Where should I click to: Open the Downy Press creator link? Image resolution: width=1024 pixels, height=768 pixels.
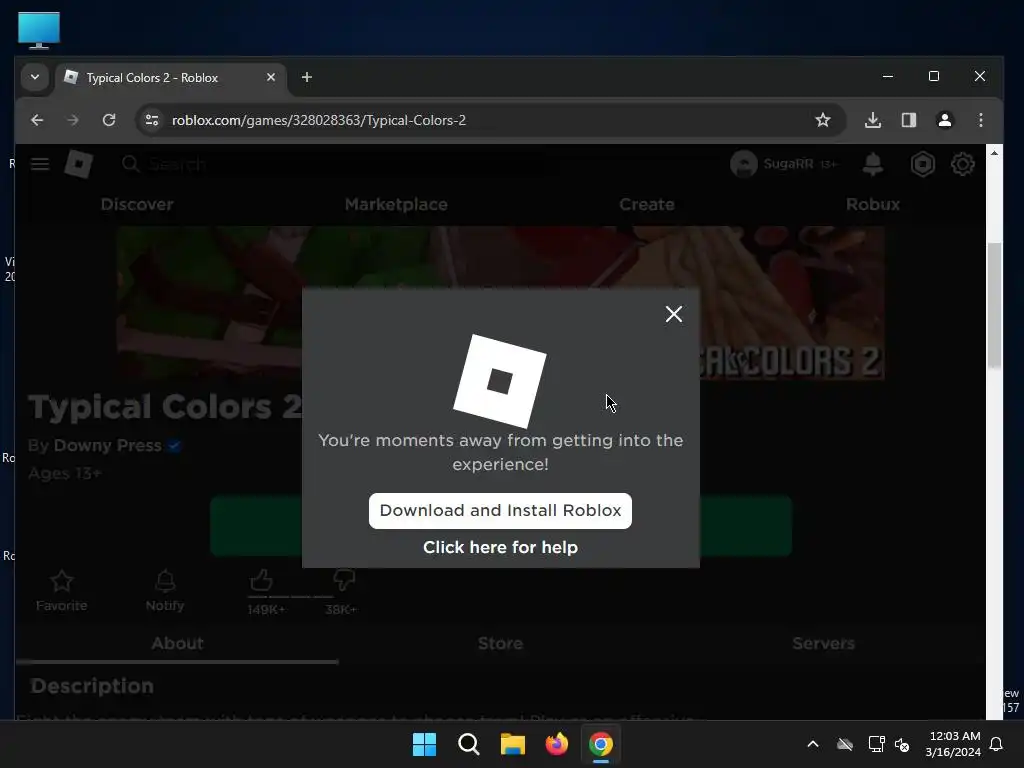point(107,445)
